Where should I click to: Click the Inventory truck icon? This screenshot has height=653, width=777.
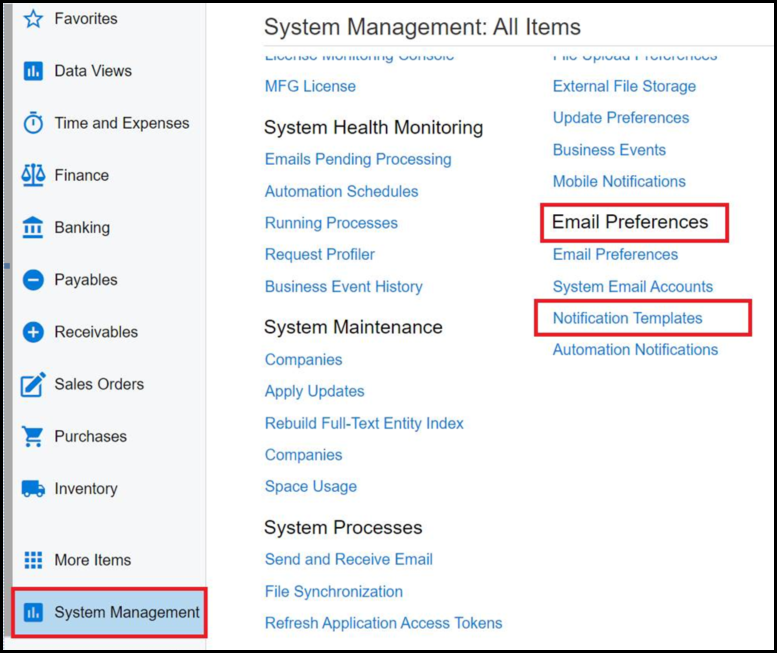(33, 489)
